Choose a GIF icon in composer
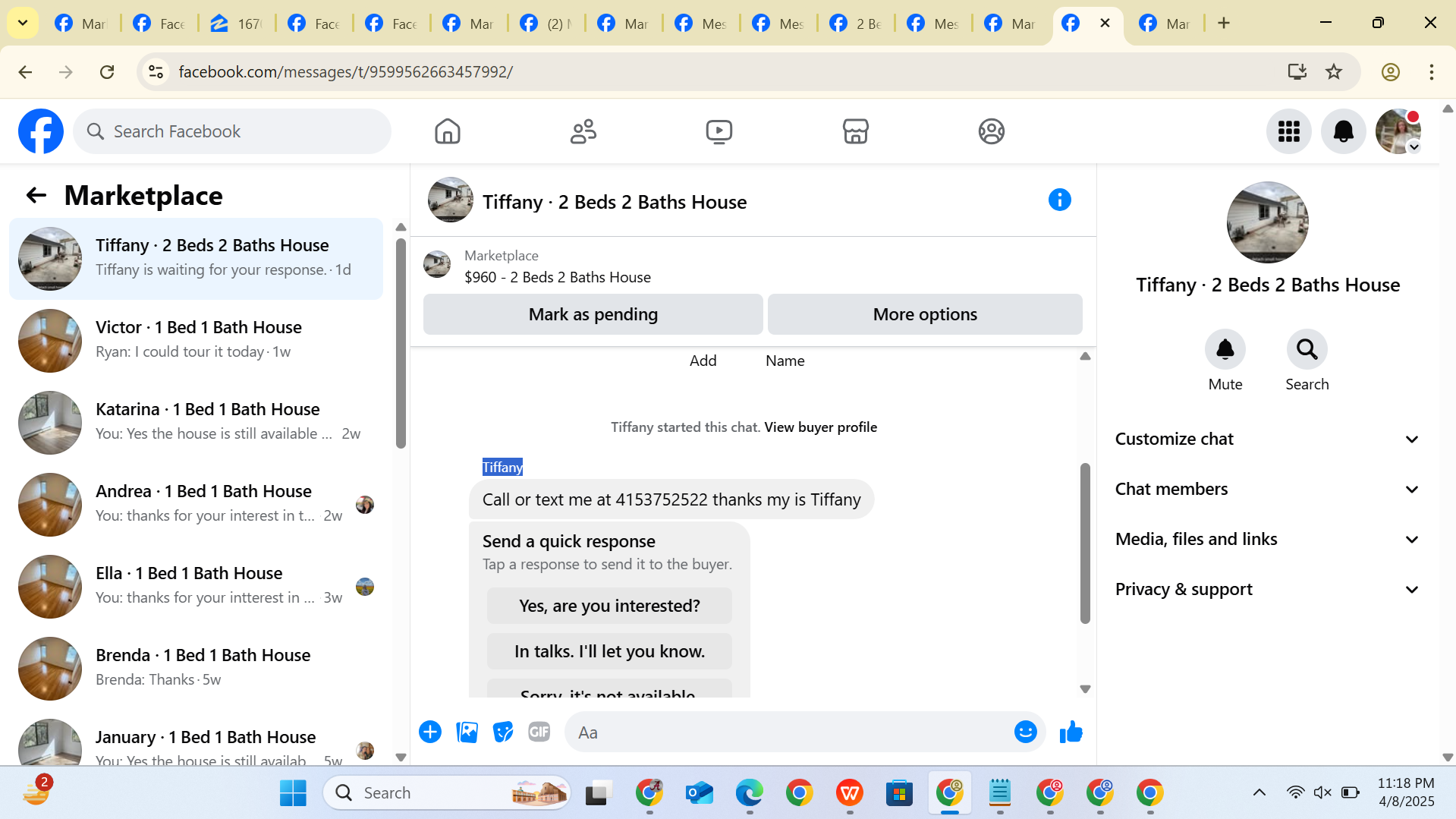The width and height of the screenshot is (1456, 819). pyautogui.click(x=539, y=732)
